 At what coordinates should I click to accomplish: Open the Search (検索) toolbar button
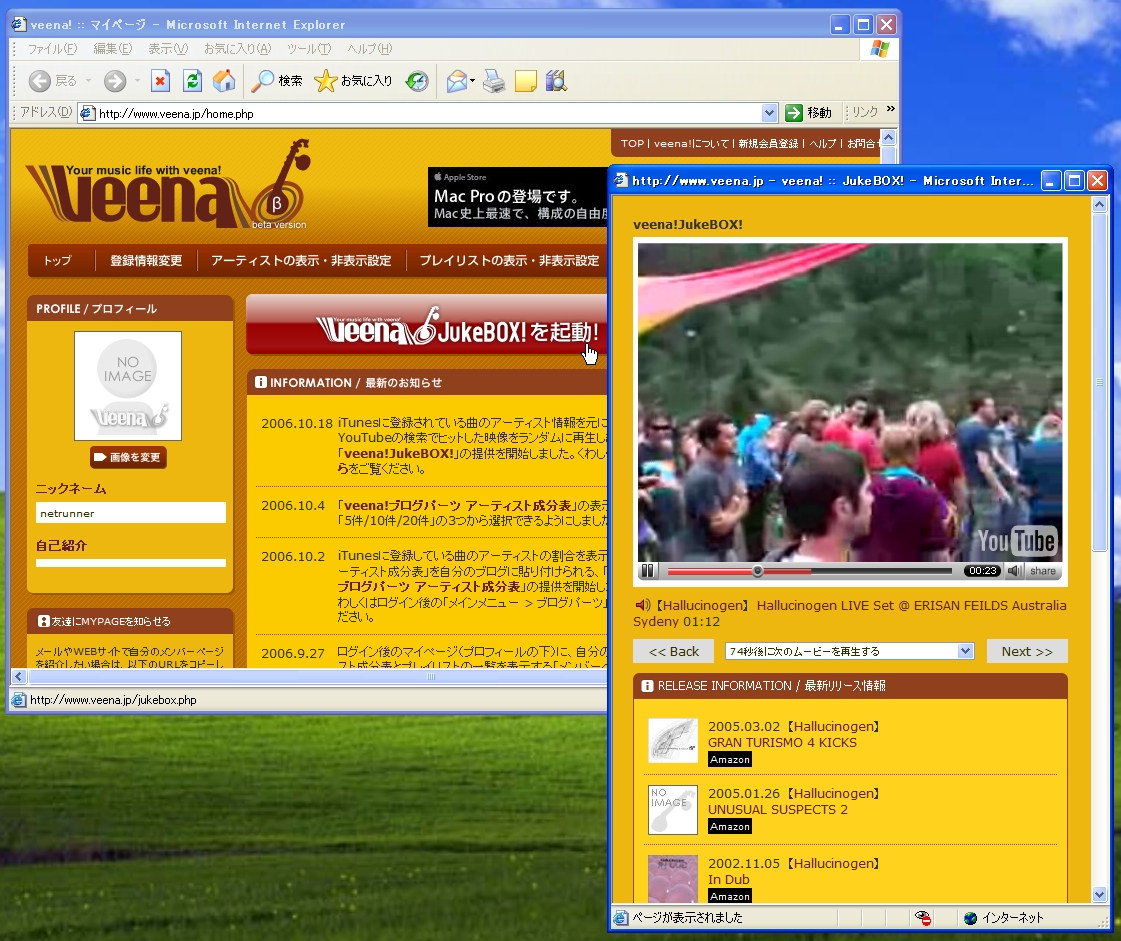tap(277, 81)
